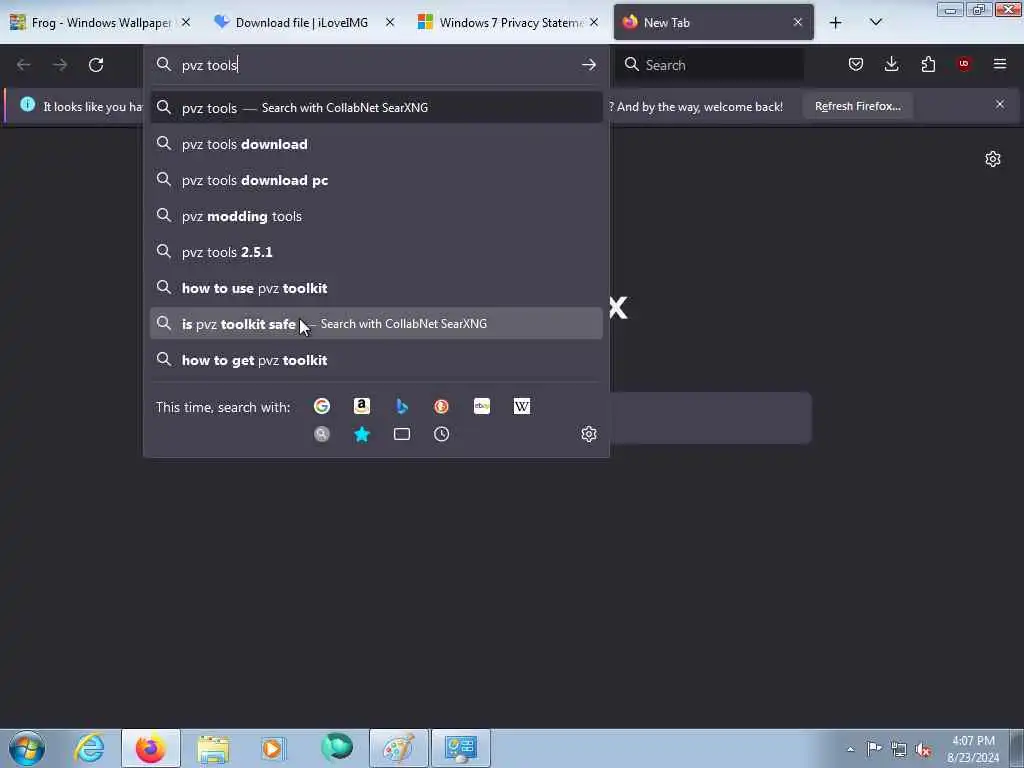Open the uBlock Origin extension icon
1024x768 pixels.
coord(964,64)
